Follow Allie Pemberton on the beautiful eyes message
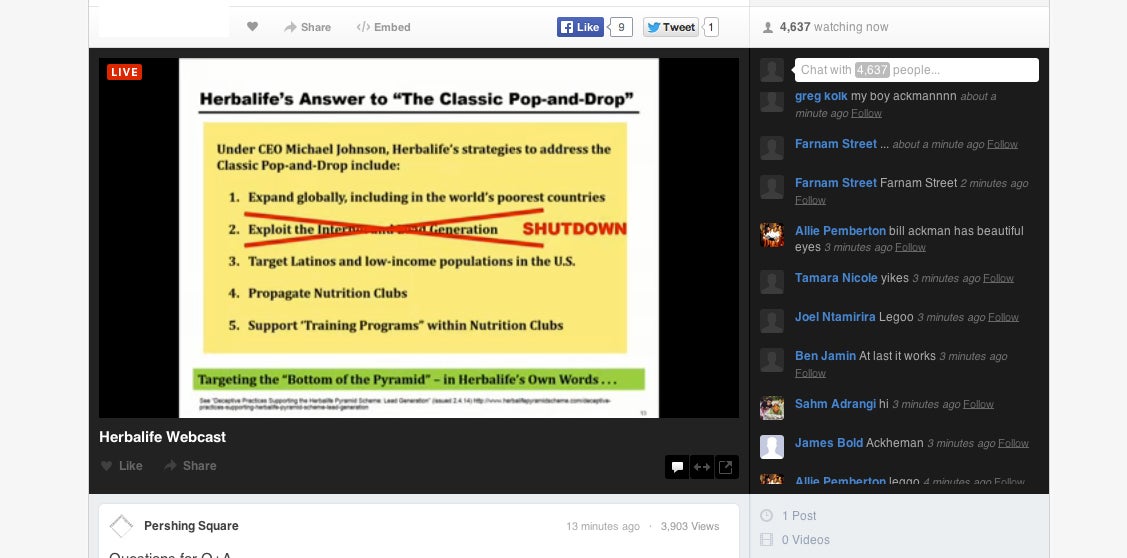This screenshot has height=558, width=1127. click(910, 247)
